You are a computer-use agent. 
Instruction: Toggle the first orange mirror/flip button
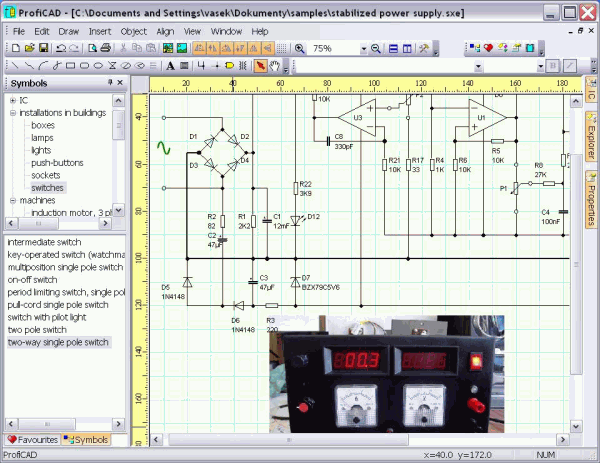tap(199, 49)
